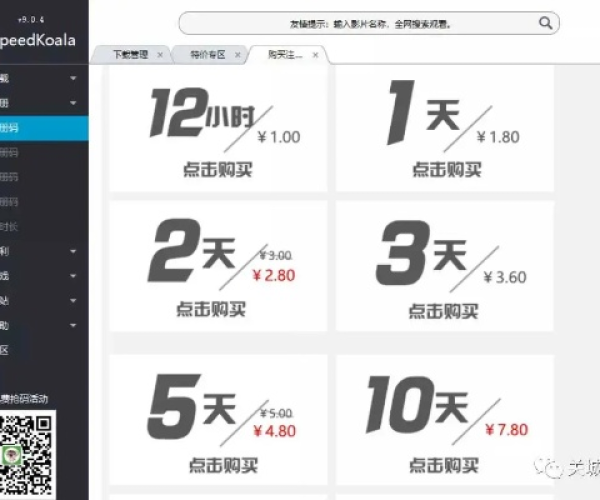Click the ¥1.00 price text
This screenshot has height=500, width=600.
point(279,137)
